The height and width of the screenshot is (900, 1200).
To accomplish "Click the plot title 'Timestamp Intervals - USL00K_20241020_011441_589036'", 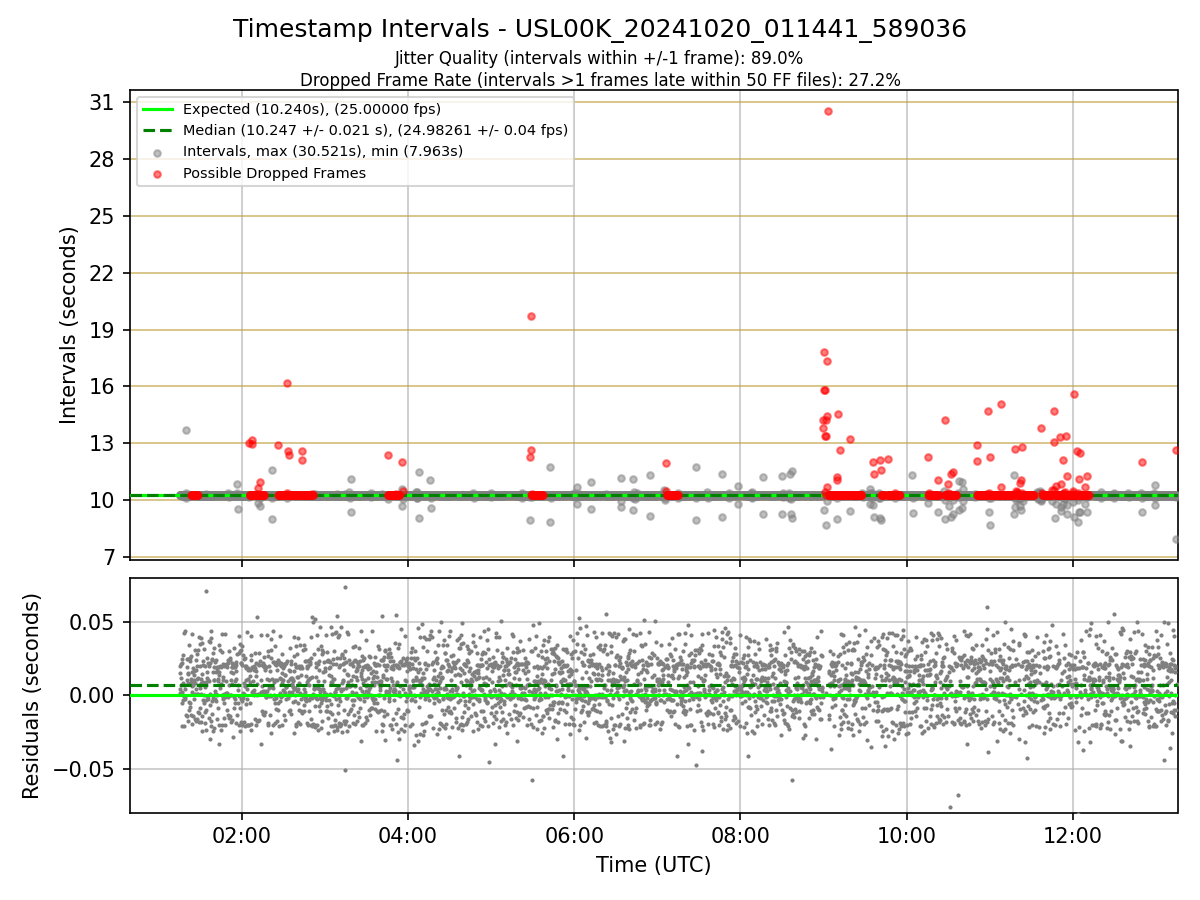I will 600,29.
